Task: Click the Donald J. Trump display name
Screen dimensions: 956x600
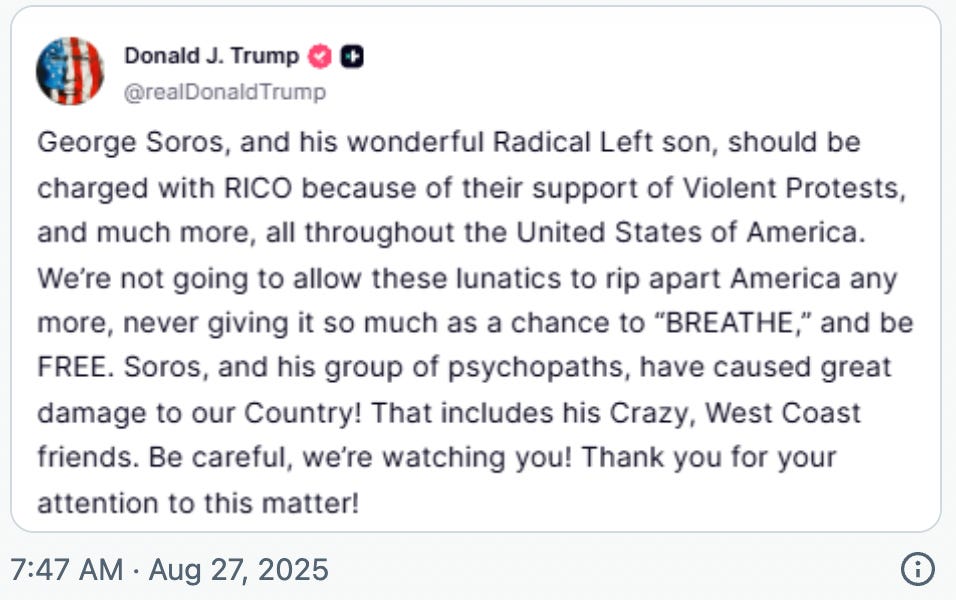Action: click(x=212, y=56)
